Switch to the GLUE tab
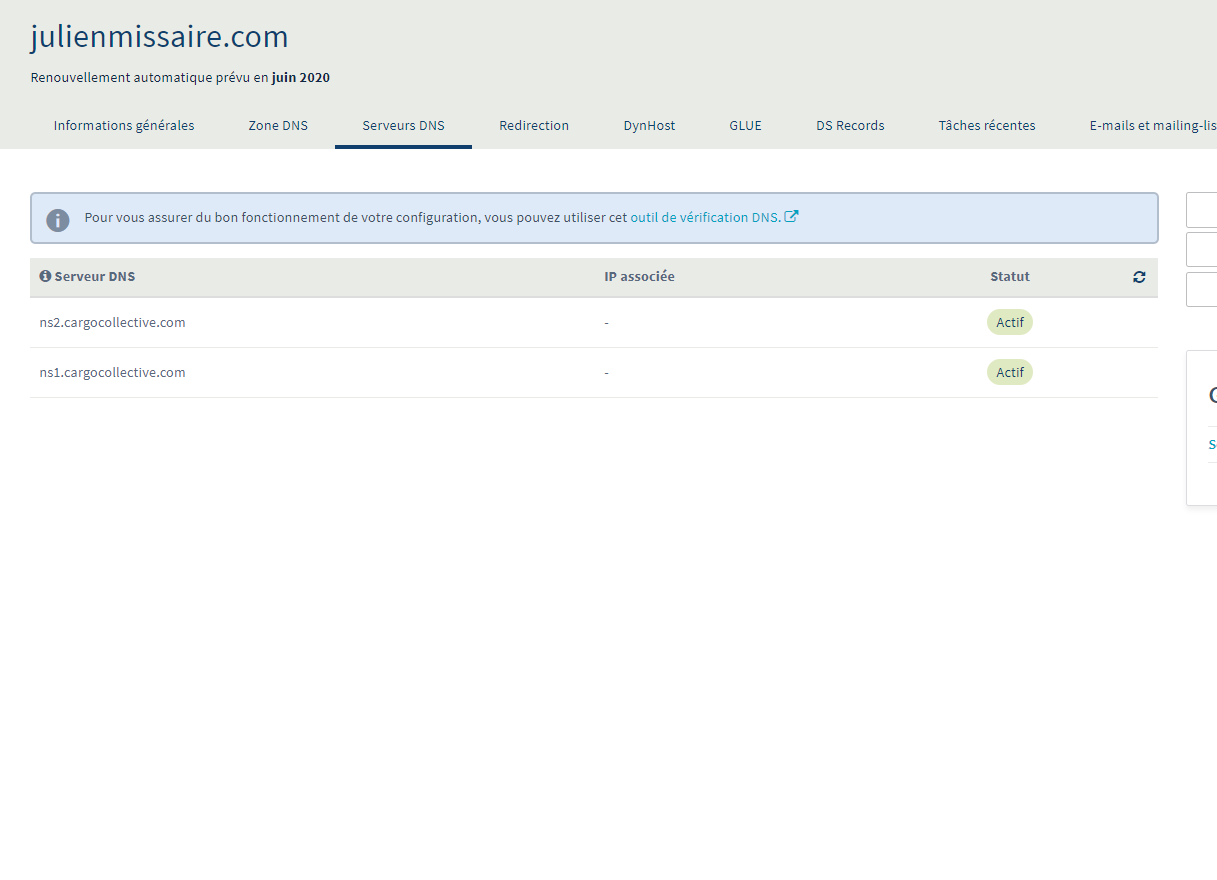This screenshot has width=1217, height=880. (x=745, y=126)
